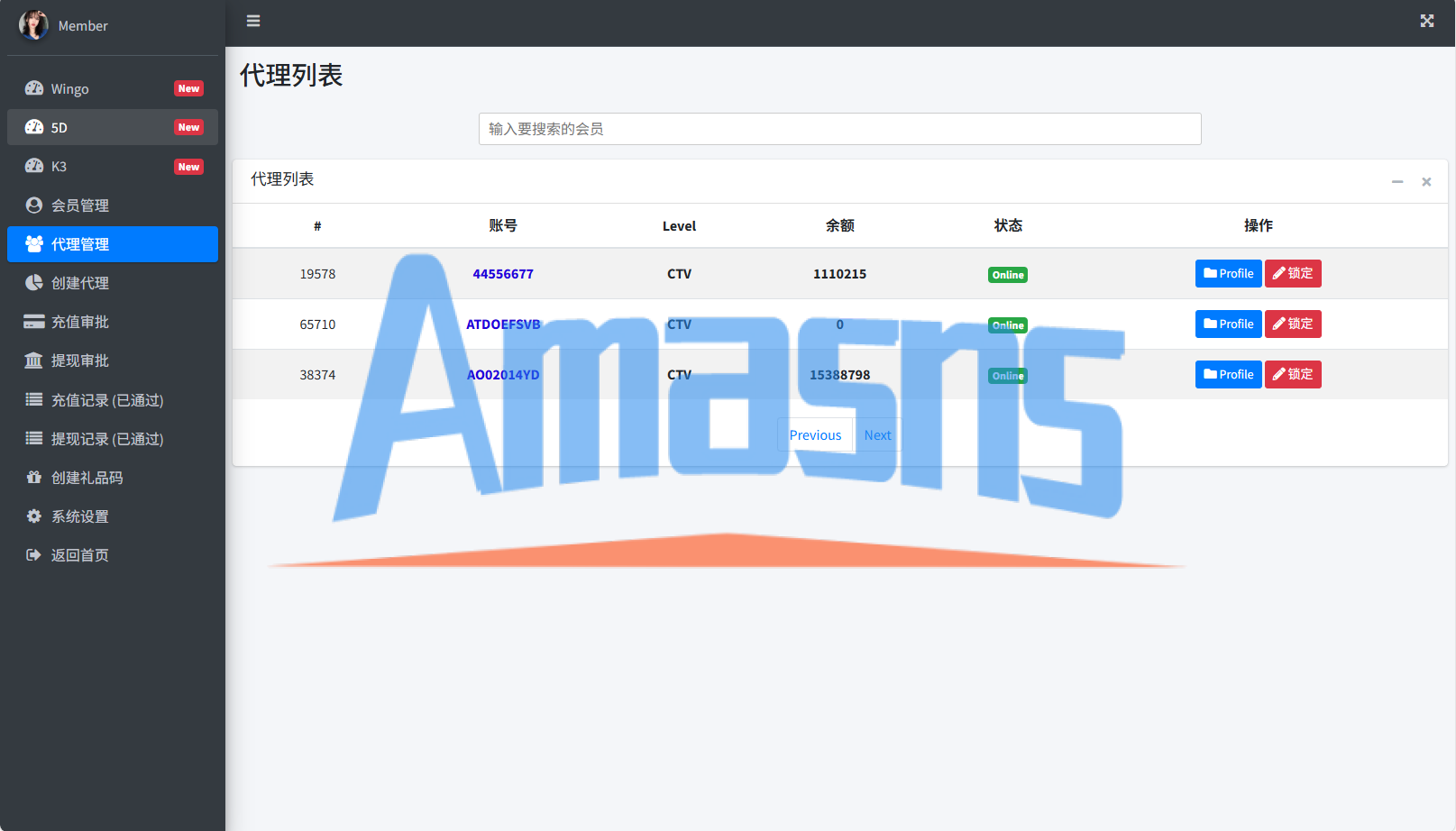This screenshot has height=831, width=1456.
Task: Open 创建礼品码 in the sidebar
Action: (113, 477)
